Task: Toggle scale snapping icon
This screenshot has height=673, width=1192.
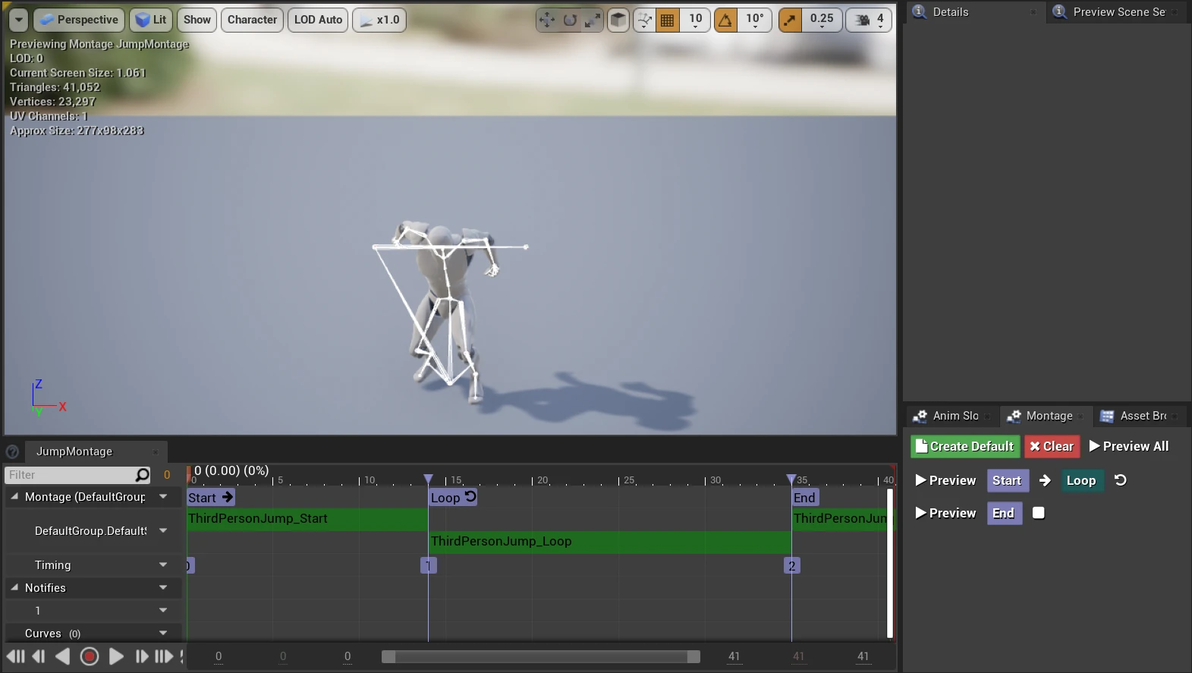Action: [790, 20]
